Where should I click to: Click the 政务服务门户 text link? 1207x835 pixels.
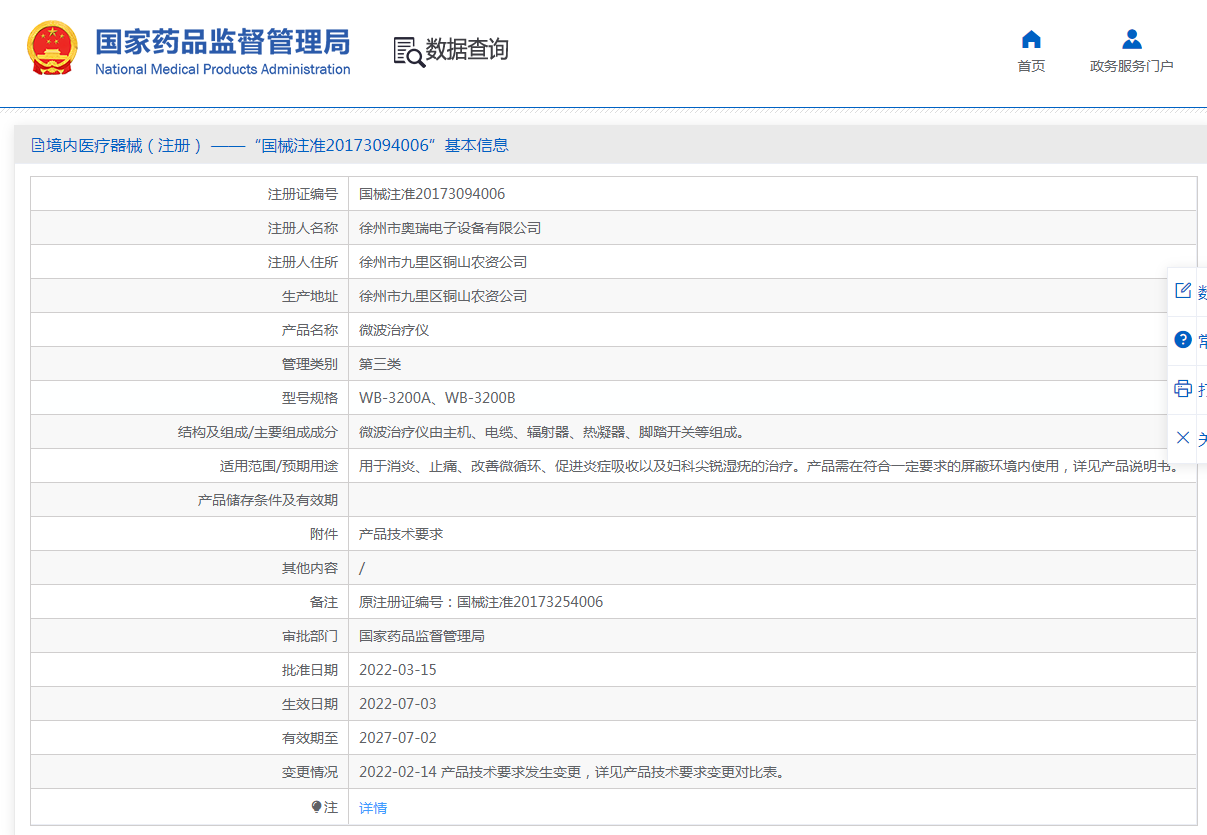coord(1131,66)
